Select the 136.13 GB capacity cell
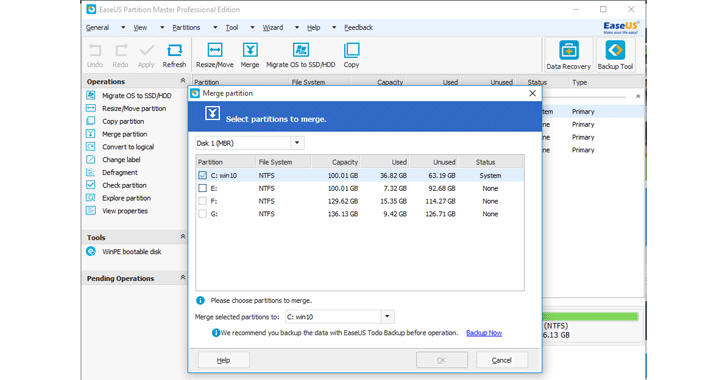 coord(343,214)
